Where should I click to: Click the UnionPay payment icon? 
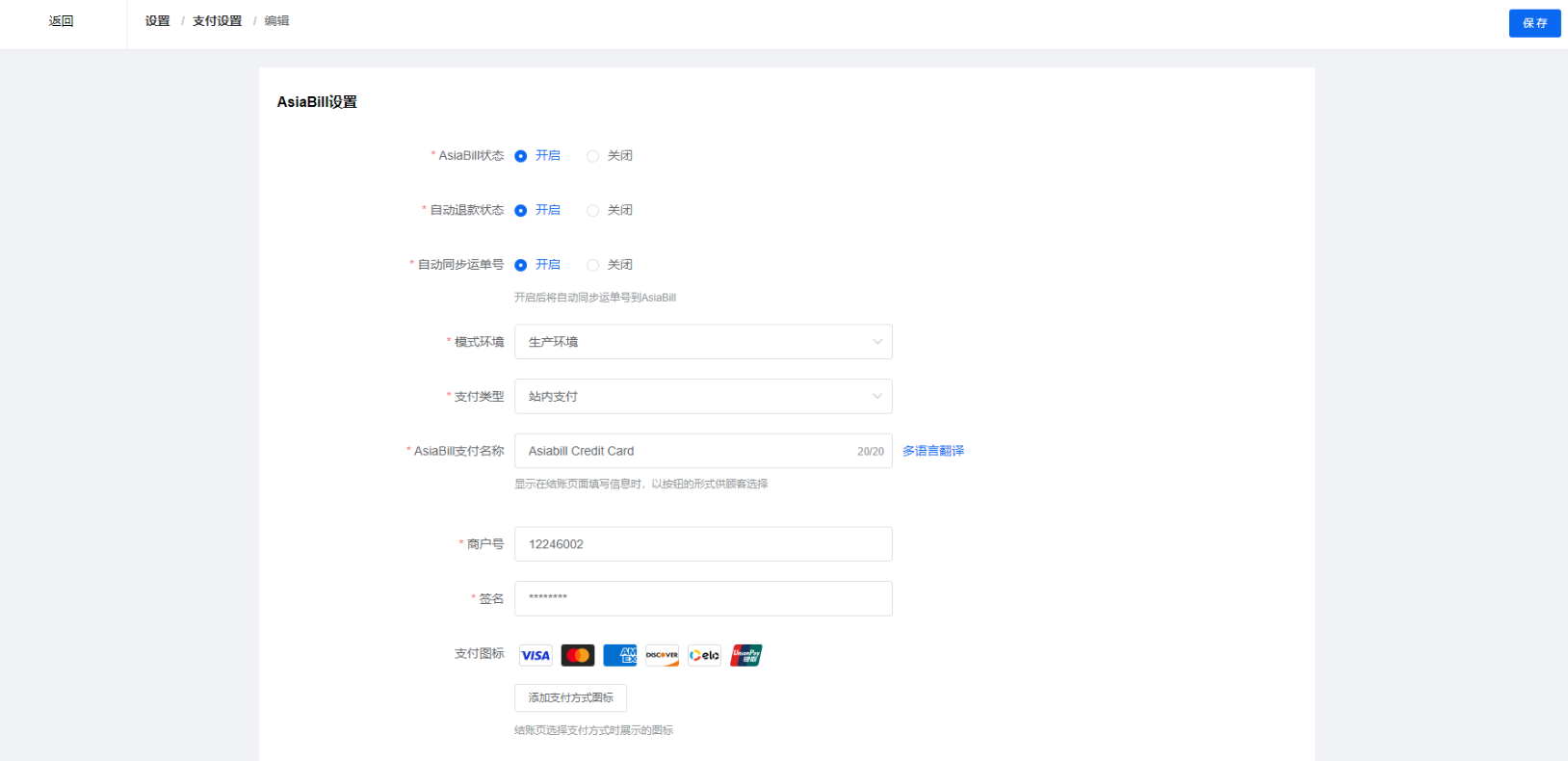coord(746,656)
